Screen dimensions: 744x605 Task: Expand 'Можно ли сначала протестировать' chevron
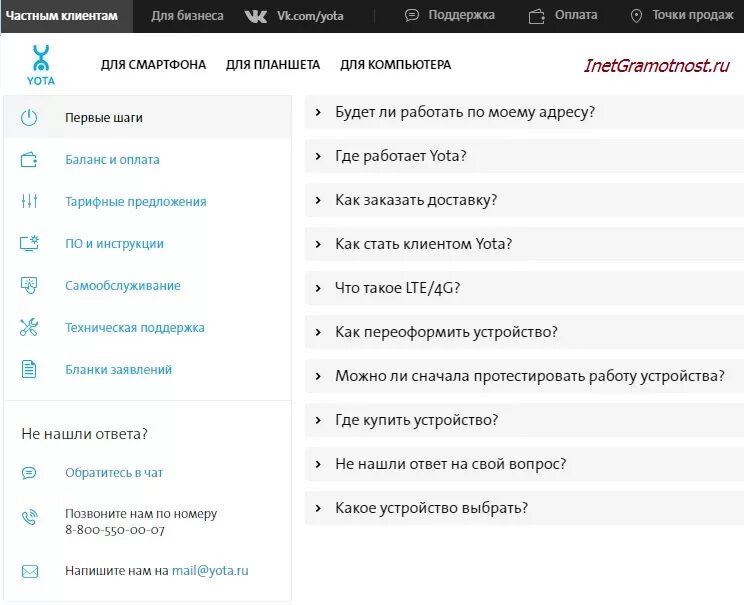pos(318,376)
